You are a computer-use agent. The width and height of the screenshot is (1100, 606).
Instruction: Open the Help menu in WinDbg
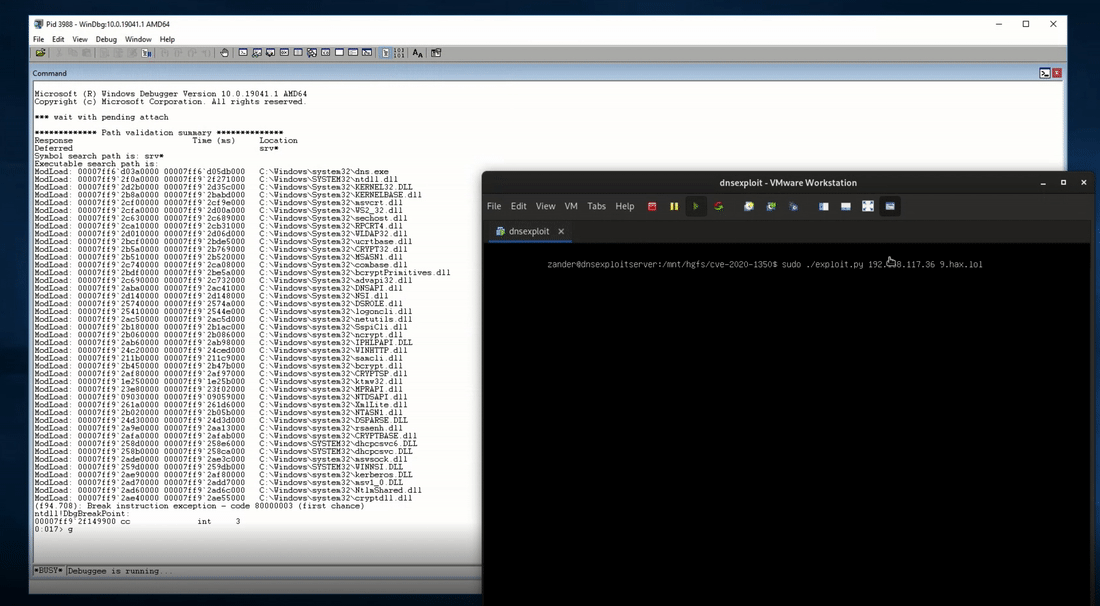[x=167, y=39]
